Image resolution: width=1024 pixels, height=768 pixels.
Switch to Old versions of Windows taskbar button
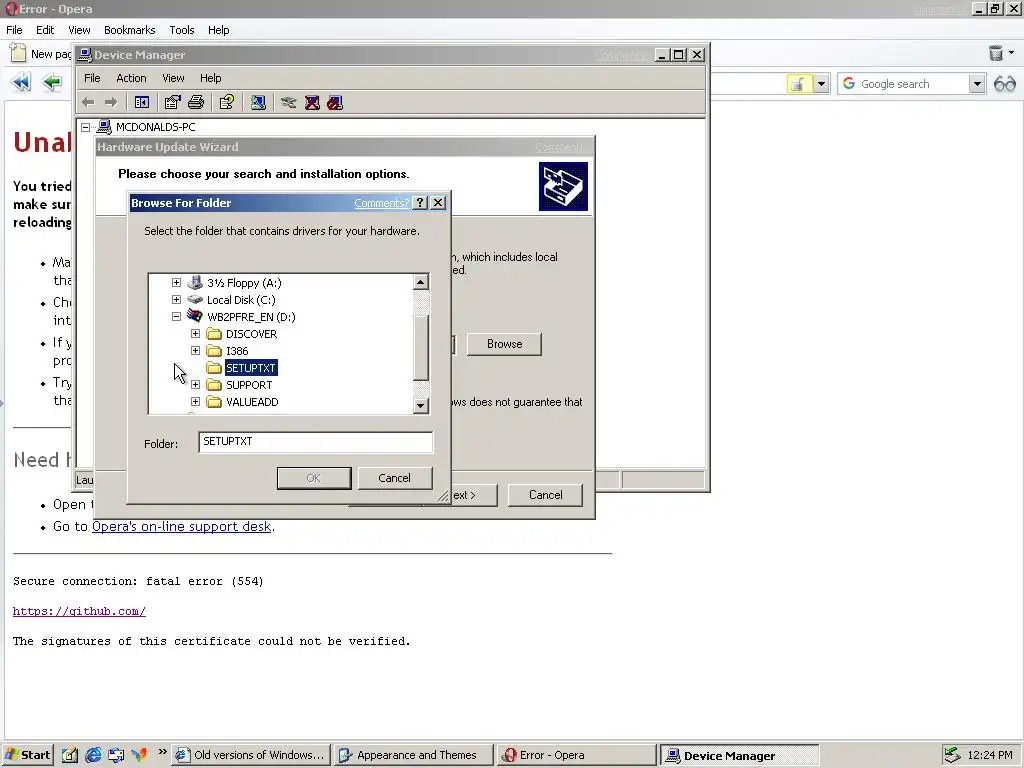coord(251,755)
